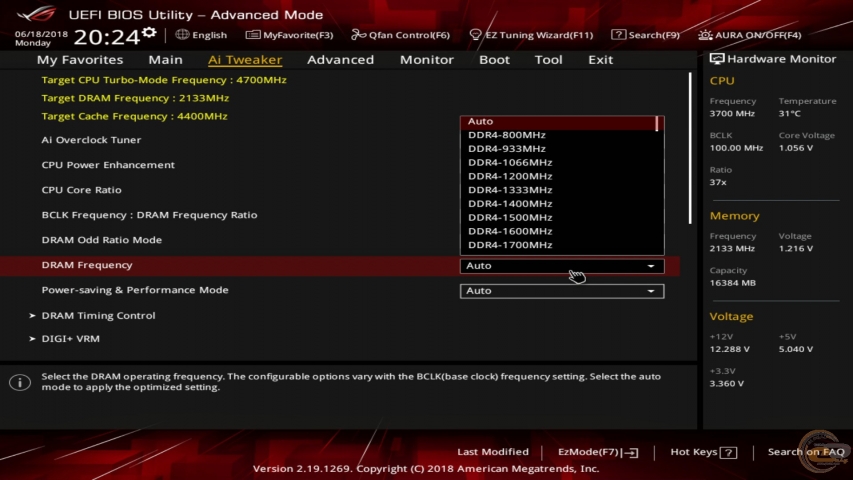Select CPU Power Enhancement row
853x480 pixels.
pos(108,165)
